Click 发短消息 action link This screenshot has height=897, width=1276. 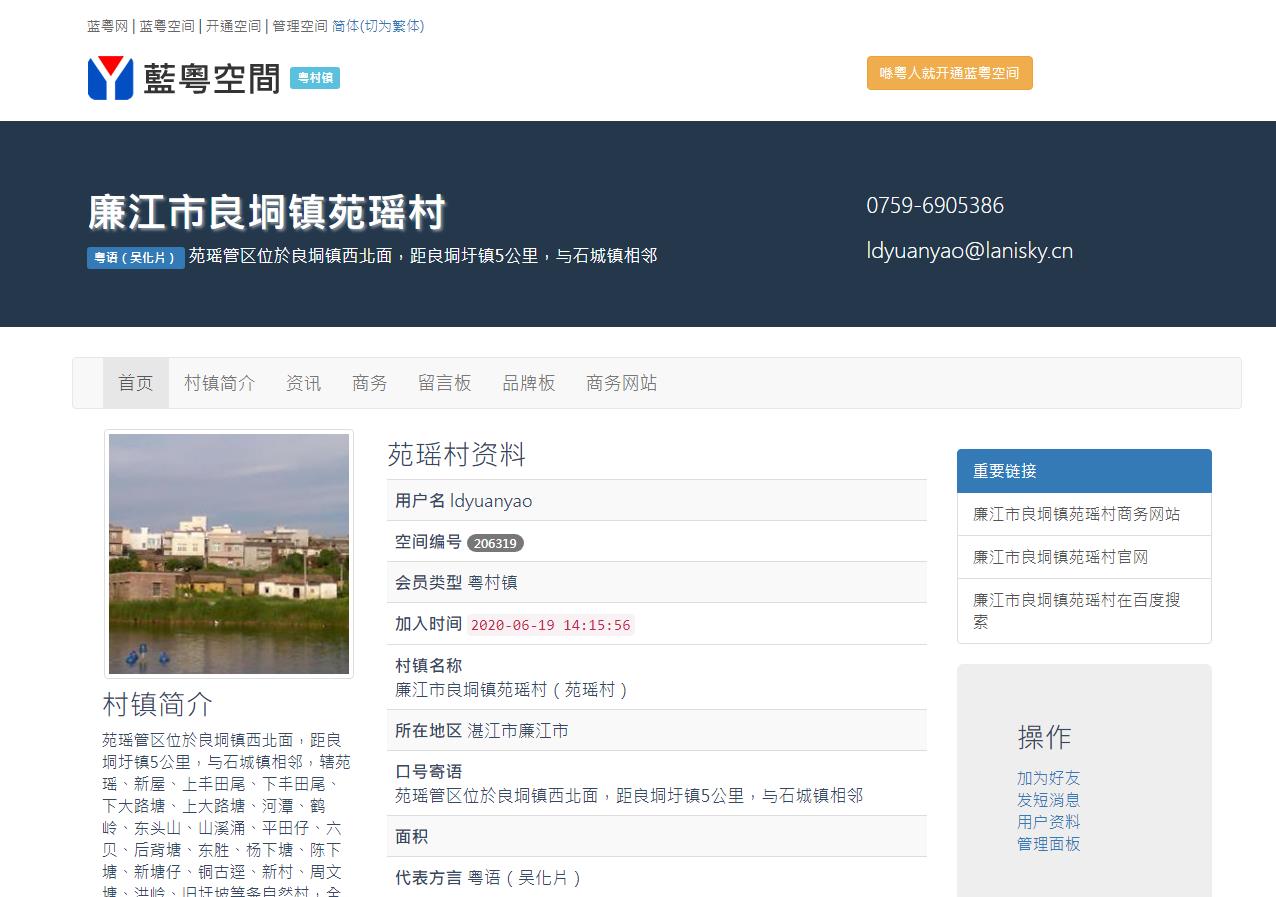coord(1048,800)
